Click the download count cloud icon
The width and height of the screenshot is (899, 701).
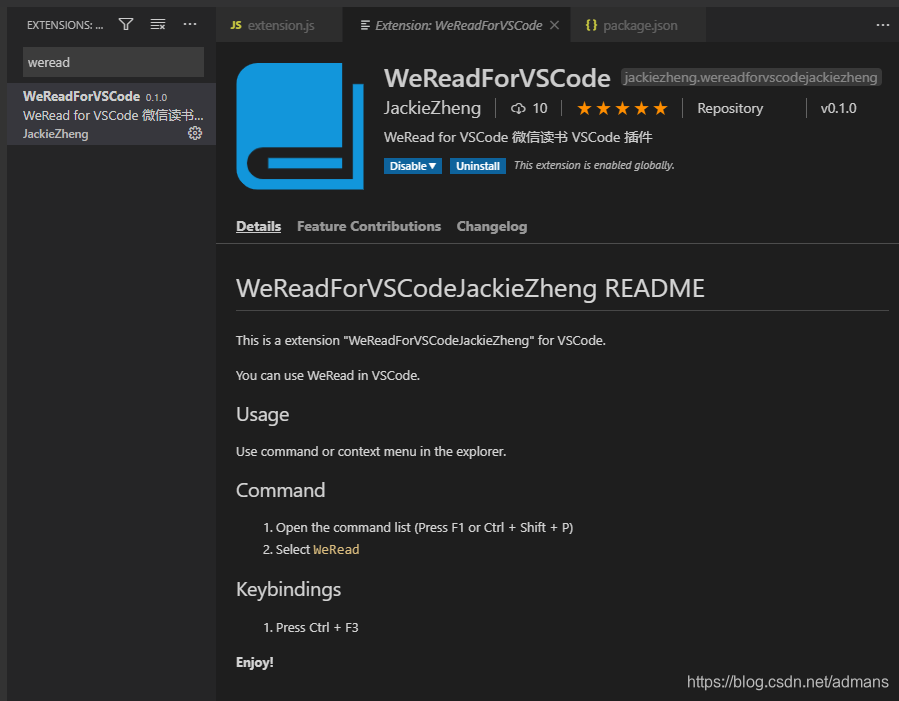(x=518, y=108)
